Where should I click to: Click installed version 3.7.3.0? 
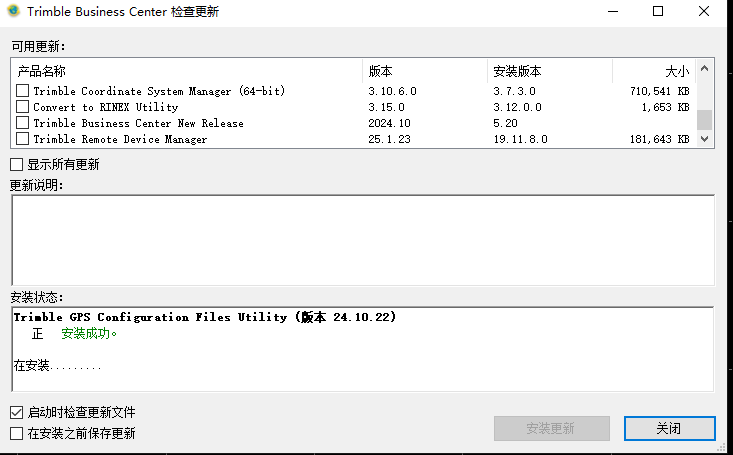pos(514,91)
